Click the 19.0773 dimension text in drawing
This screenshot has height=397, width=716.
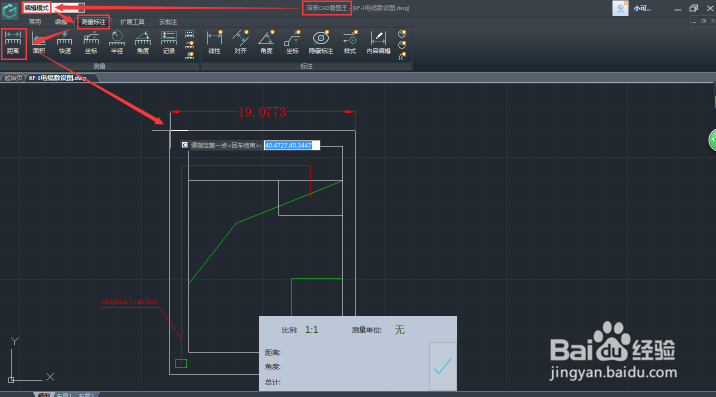pyautogui.click(x=262, y=112)
